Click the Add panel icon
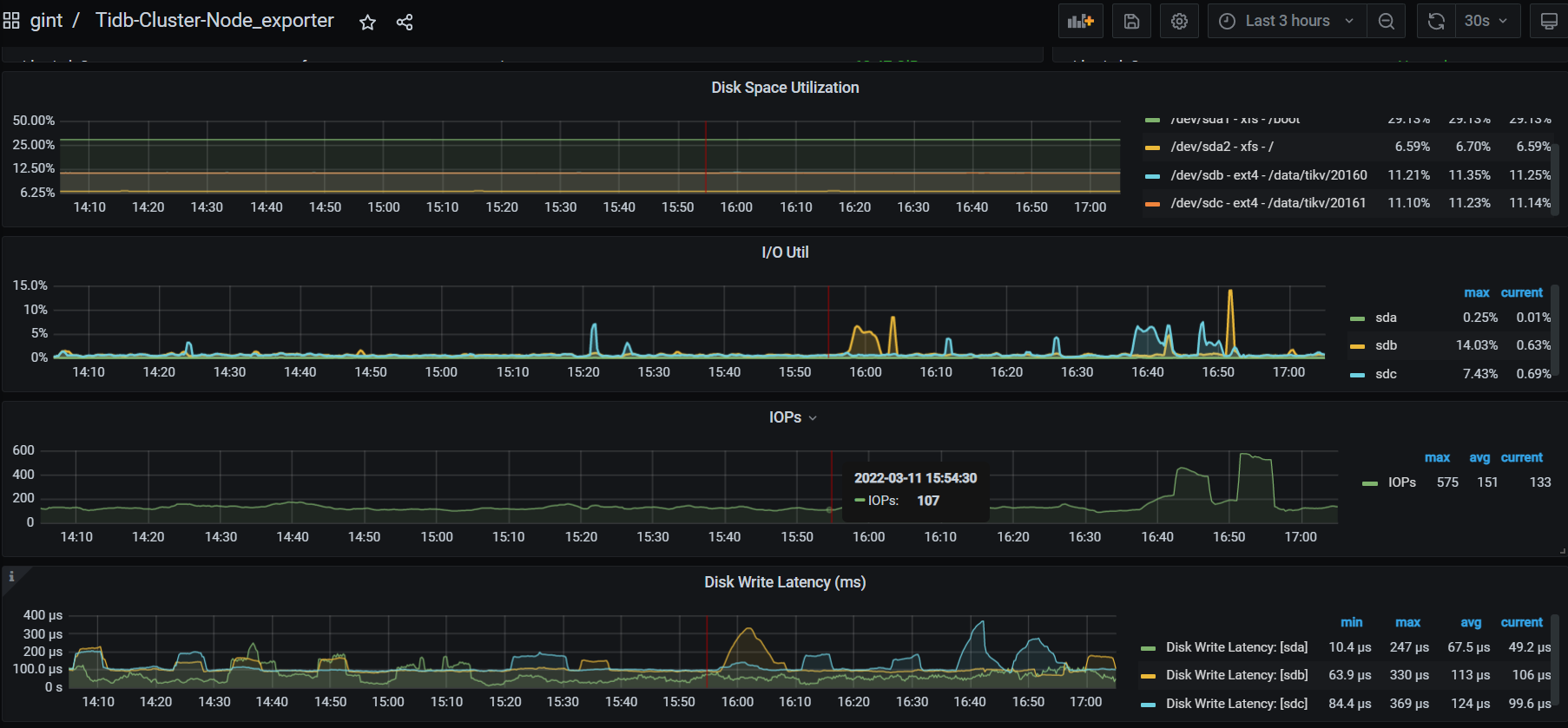The height and width of the screenshot is (728, 1568). [x=1080, y=21]
